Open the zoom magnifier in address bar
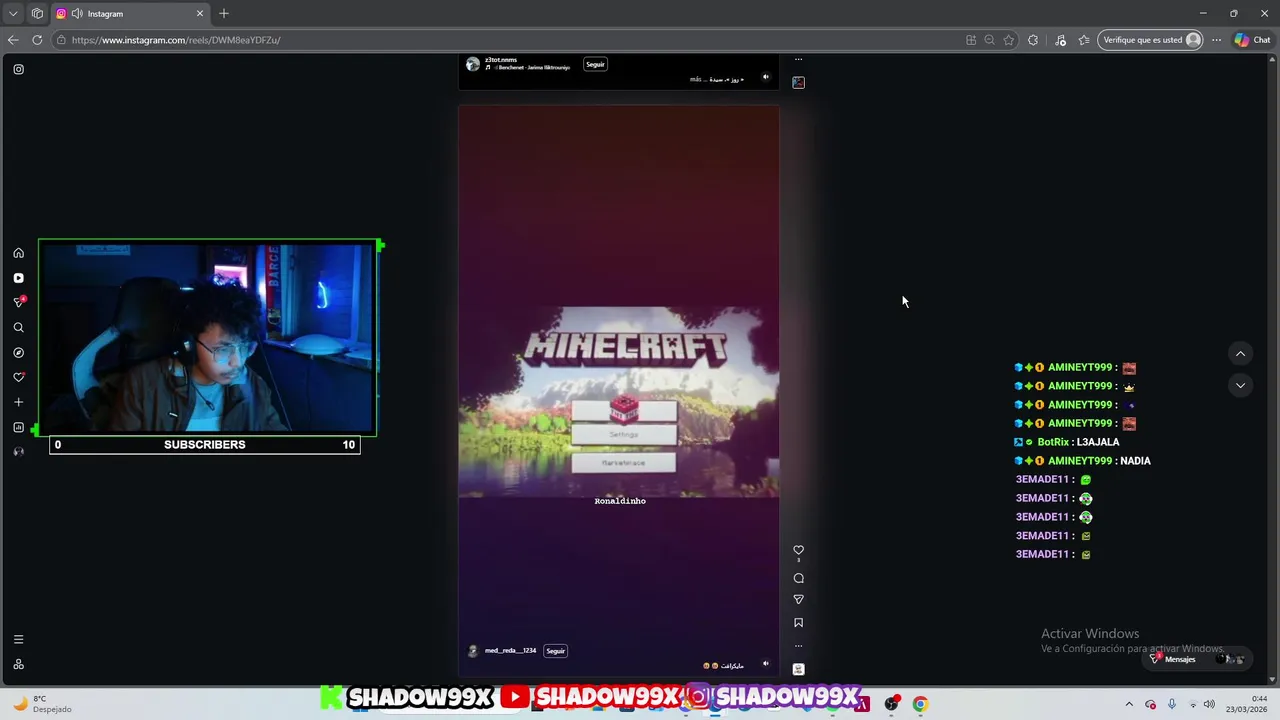This screenshot has height=720, width=1280. click(989, 40)
